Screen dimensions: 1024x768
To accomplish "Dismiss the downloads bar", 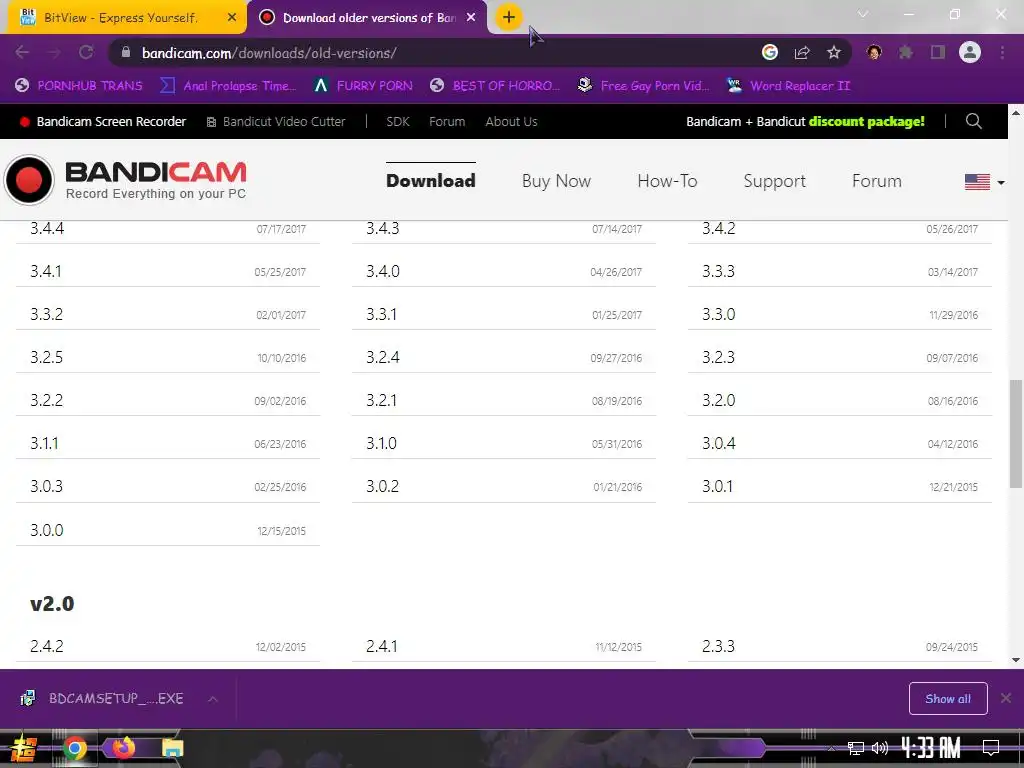I will point(1006,699).
